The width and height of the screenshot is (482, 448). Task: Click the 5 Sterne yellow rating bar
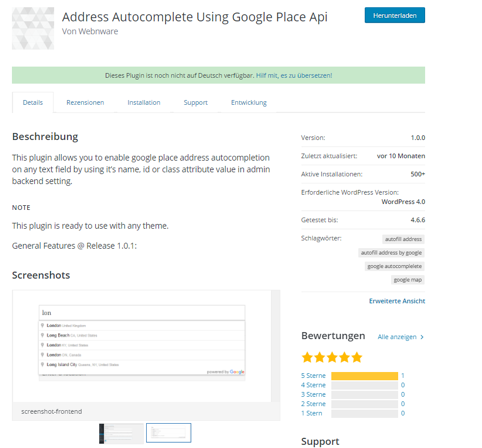click(x=364, y=376)
